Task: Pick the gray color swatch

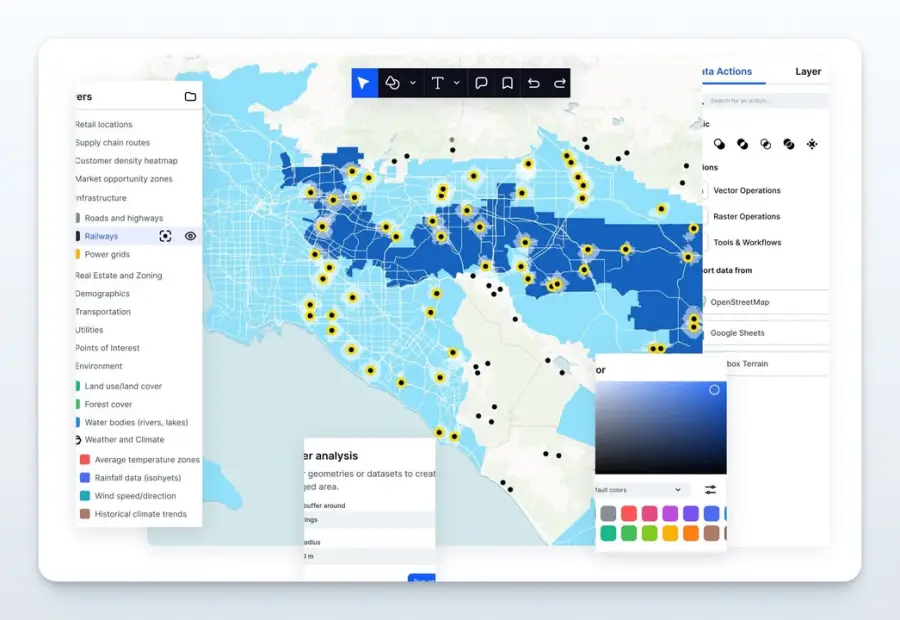Action: point(608,513)
